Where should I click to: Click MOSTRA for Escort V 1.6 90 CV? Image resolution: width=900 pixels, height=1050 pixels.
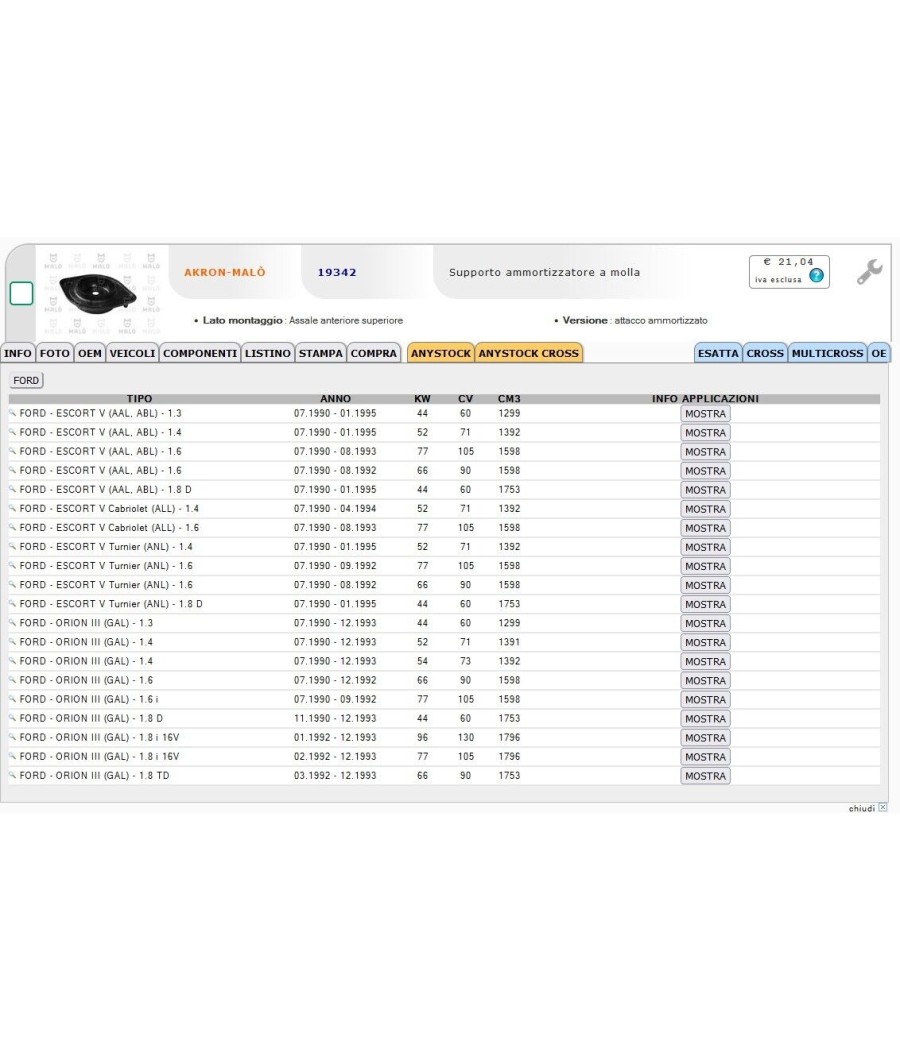705,471
